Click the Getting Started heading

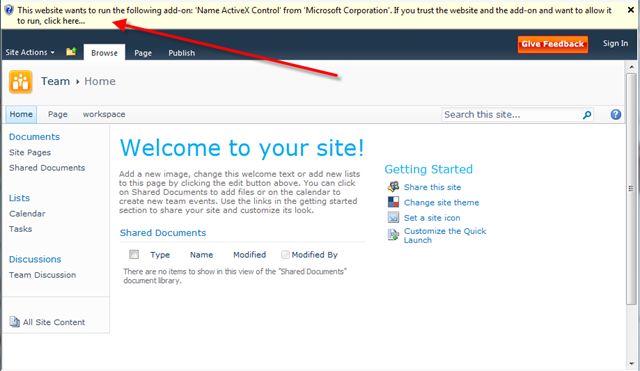pyautogui.click(x=429, y=169)
